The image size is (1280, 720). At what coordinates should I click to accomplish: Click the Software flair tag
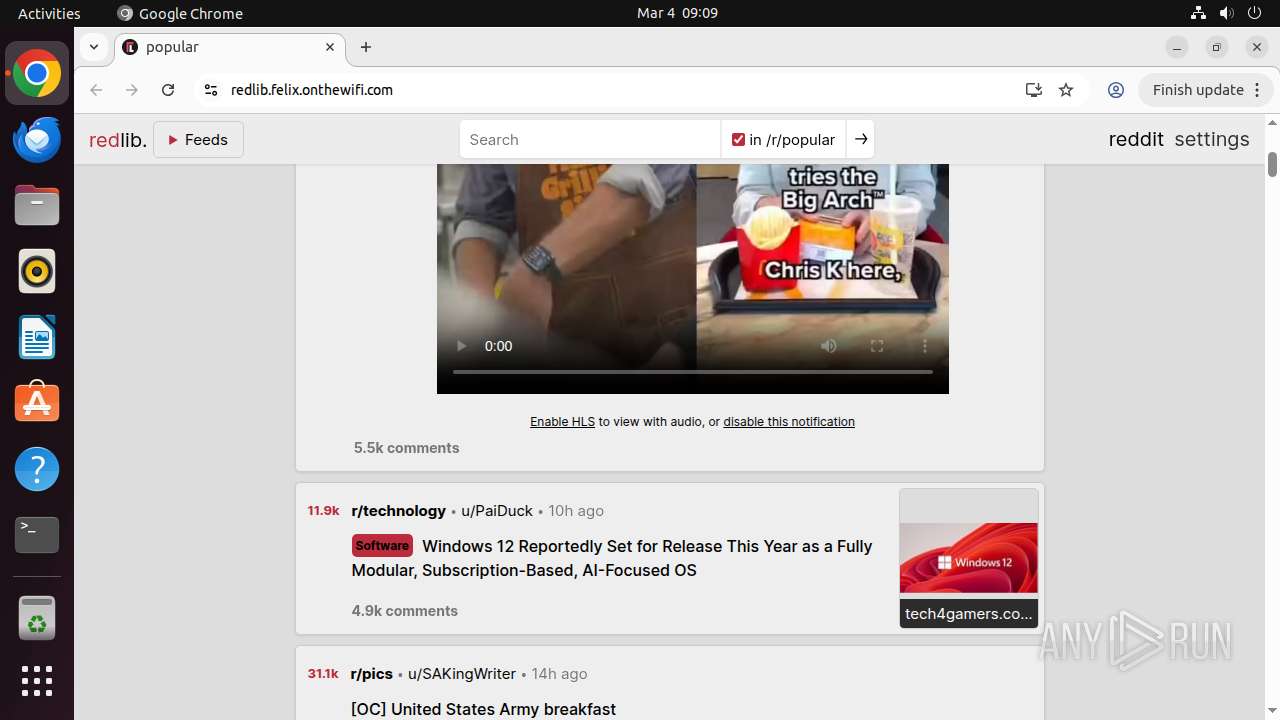(x=382, y=546)
